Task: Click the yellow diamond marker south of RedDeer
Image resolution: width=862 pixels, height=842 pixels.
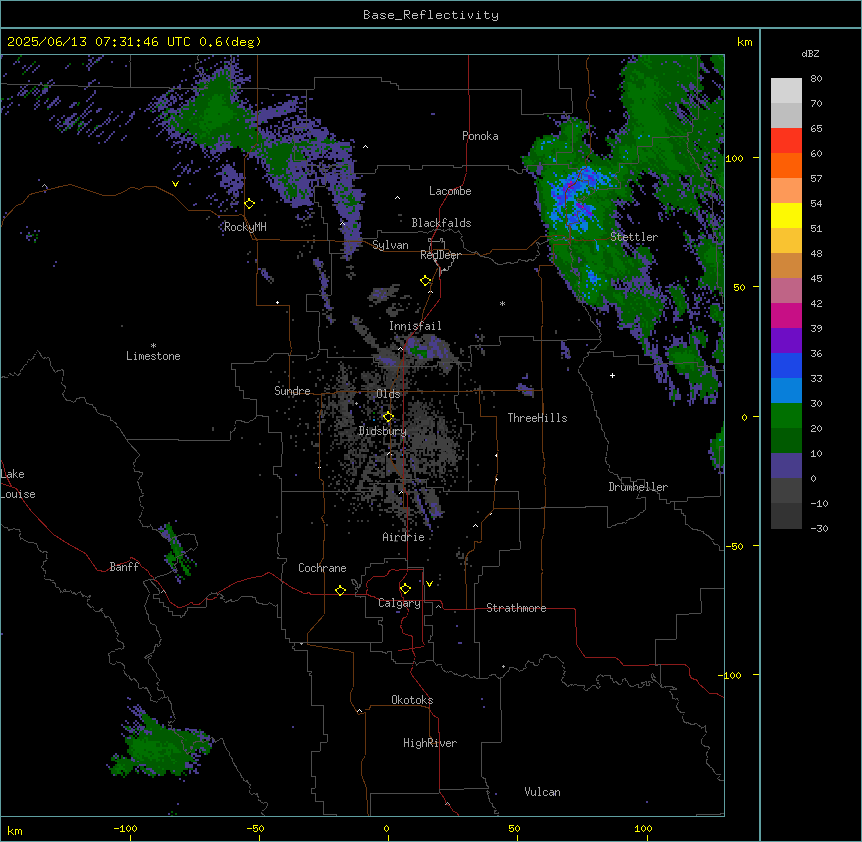Action: (x=426, y=281)
